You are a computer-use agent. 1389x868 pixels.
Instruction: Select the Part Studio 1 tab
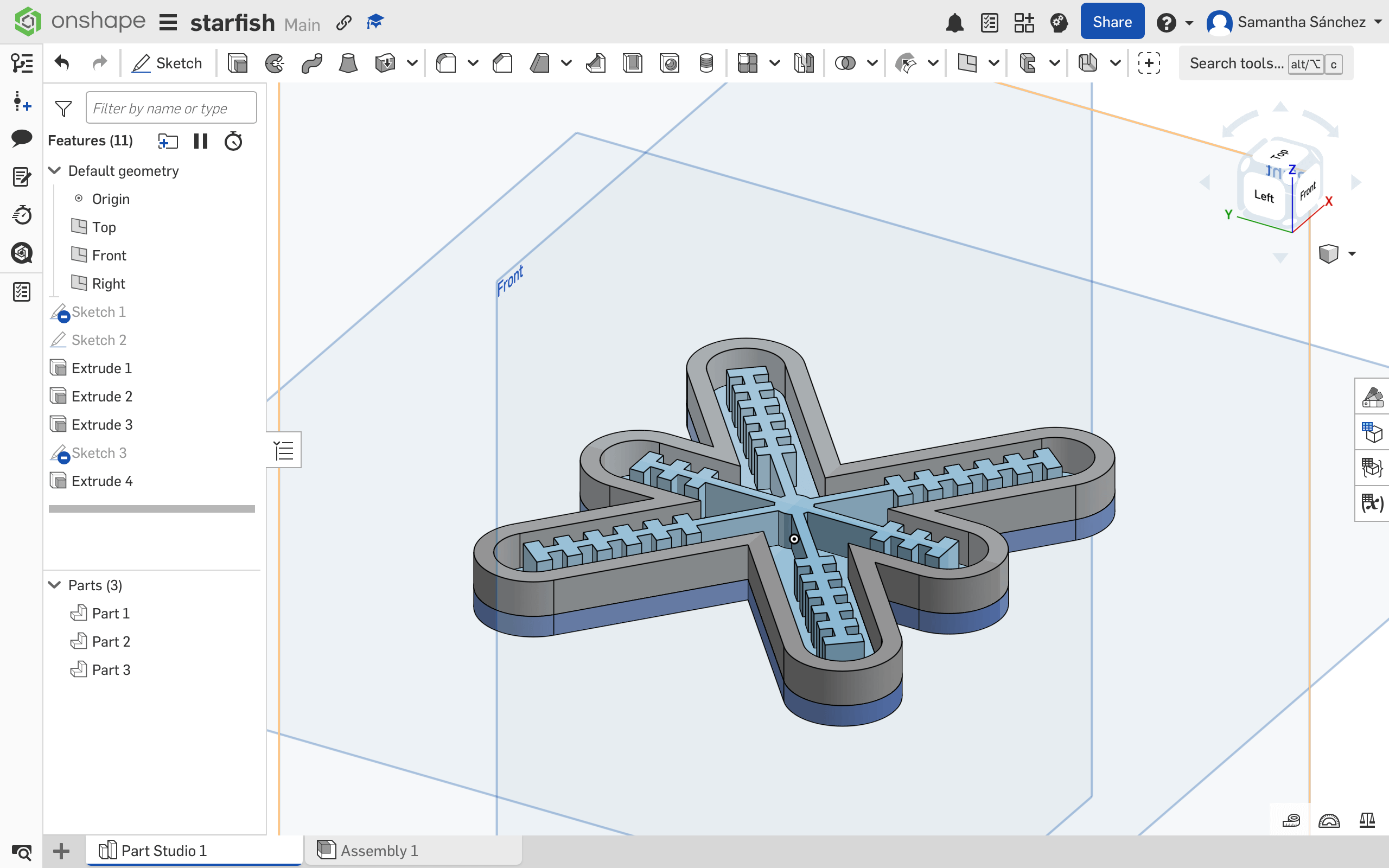pos(163,850)
